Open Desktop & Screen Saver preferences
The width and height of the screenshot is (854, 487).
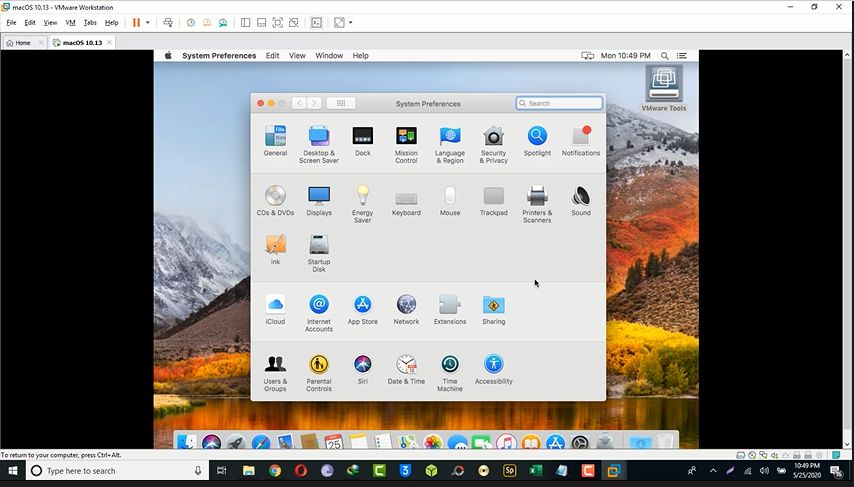point(319,144)
